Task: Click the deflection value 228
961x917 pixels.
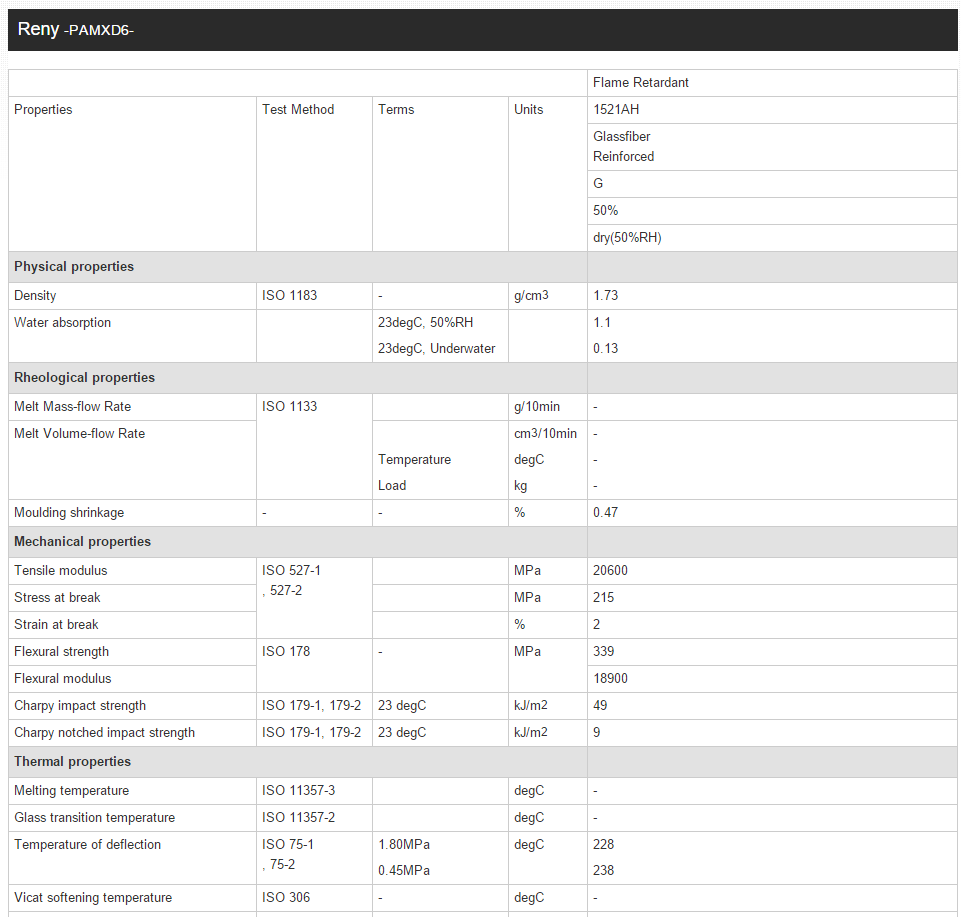Action: 604,845
